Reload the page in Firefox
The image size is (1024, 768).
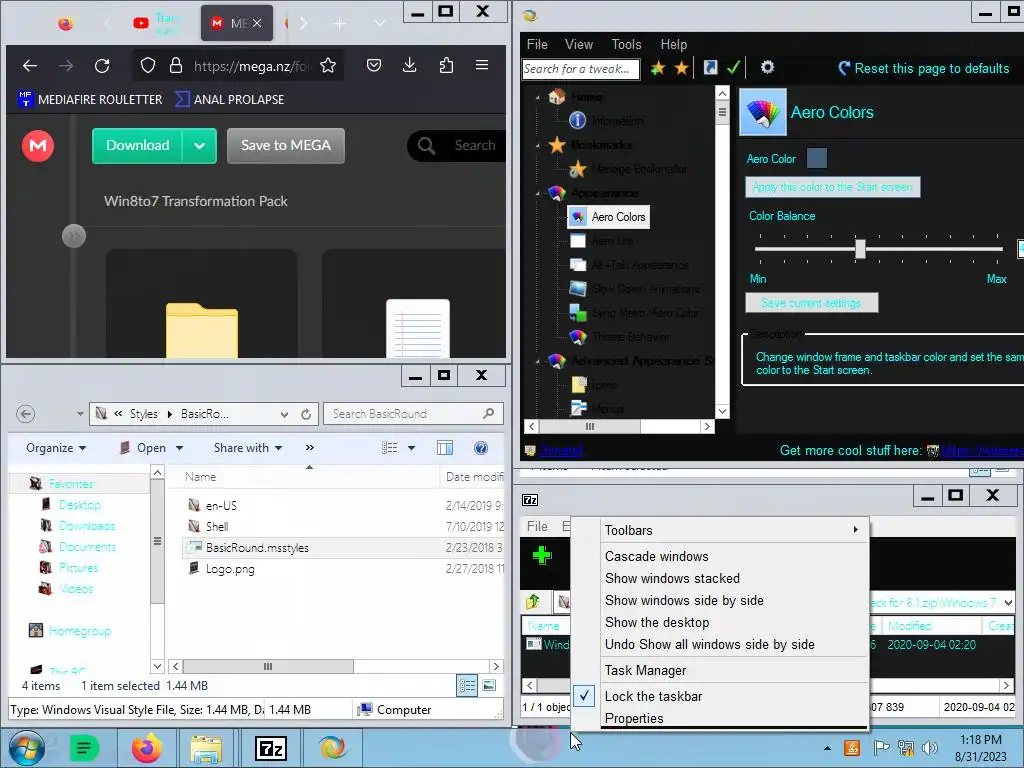102,65
